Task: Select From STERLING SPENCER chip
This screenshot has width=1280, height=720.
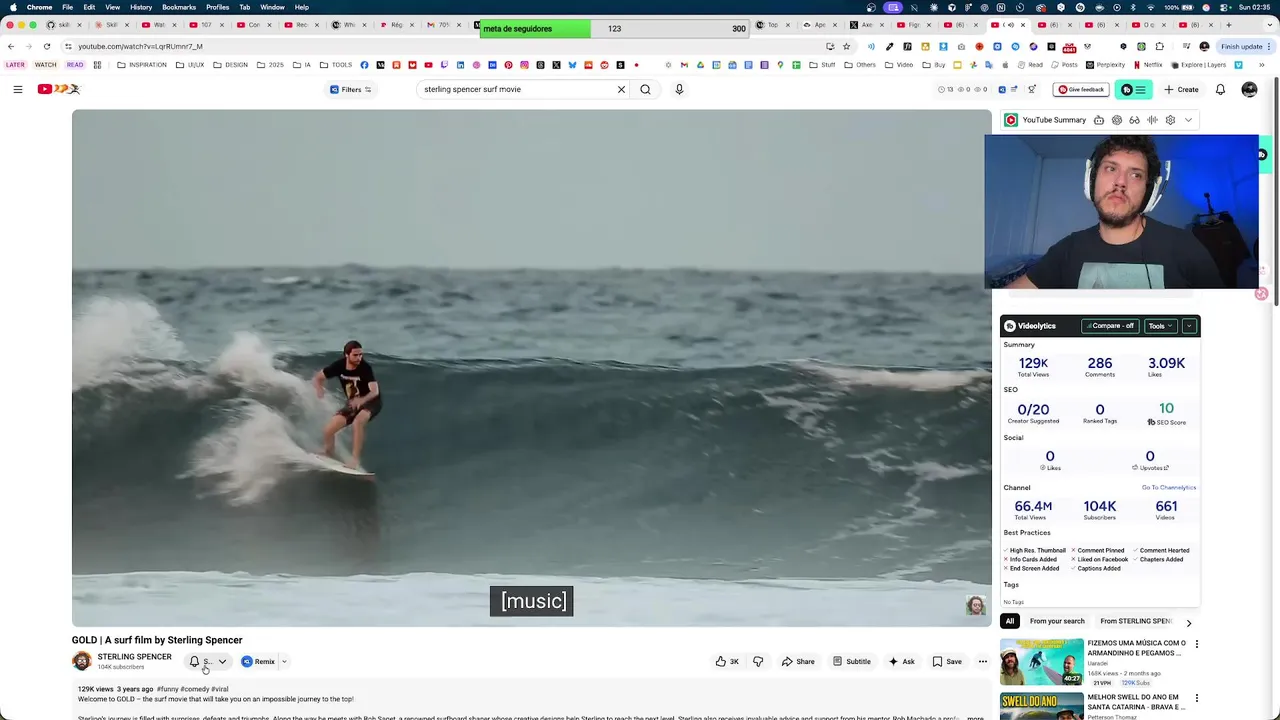Action: pos(1136,621)
